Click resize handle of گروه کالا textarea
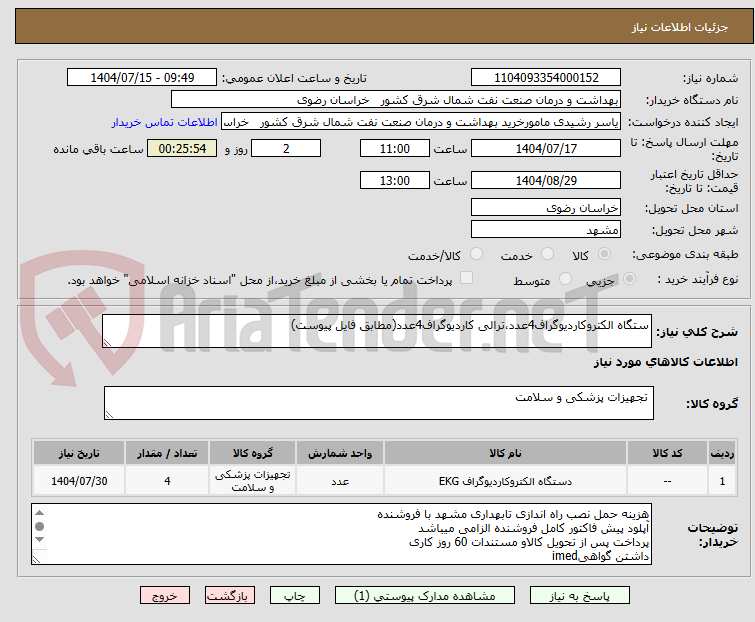755x622 pixels. (x=109, y=414)
